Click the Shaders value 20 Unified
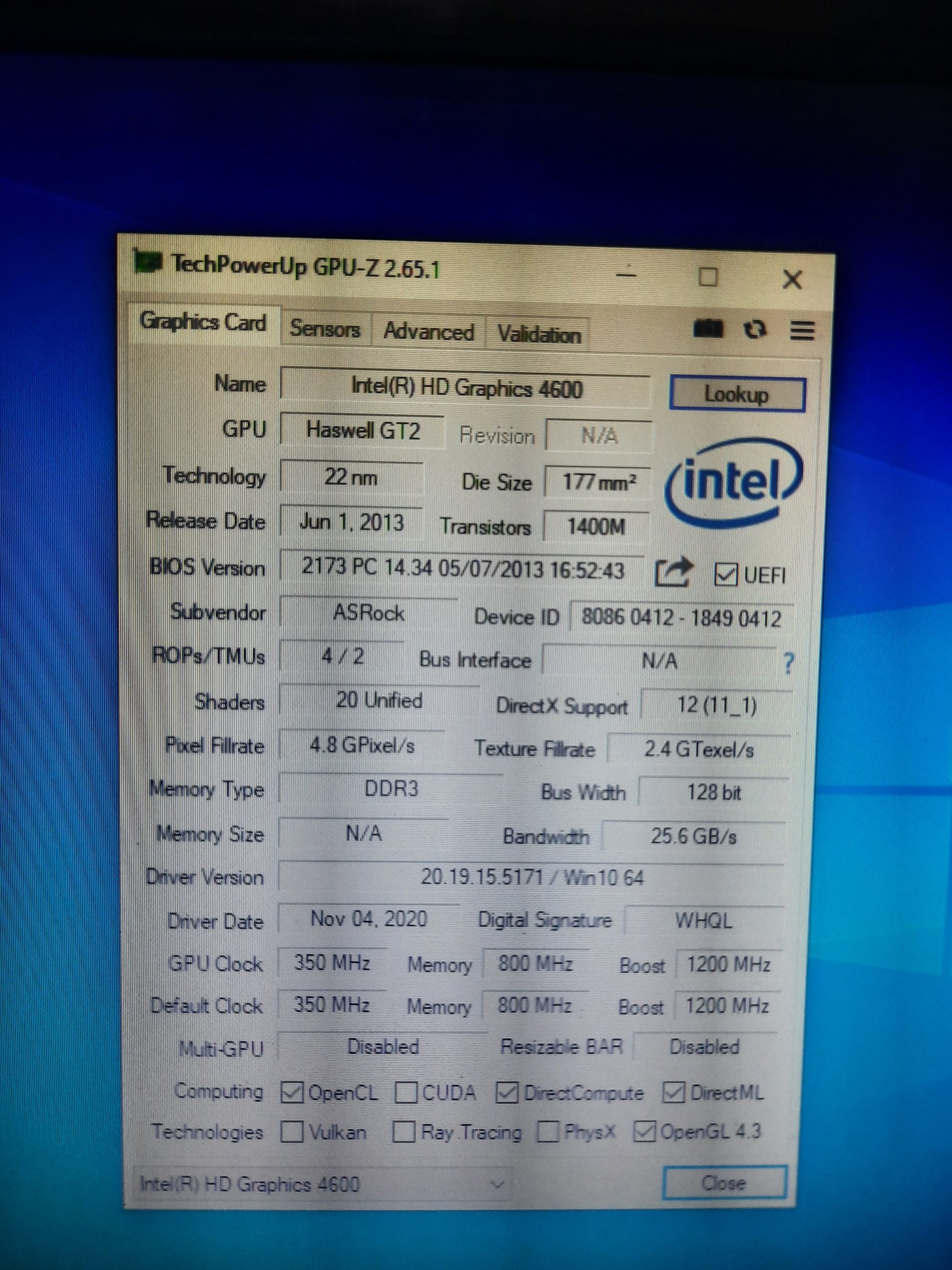 point(379,700)
